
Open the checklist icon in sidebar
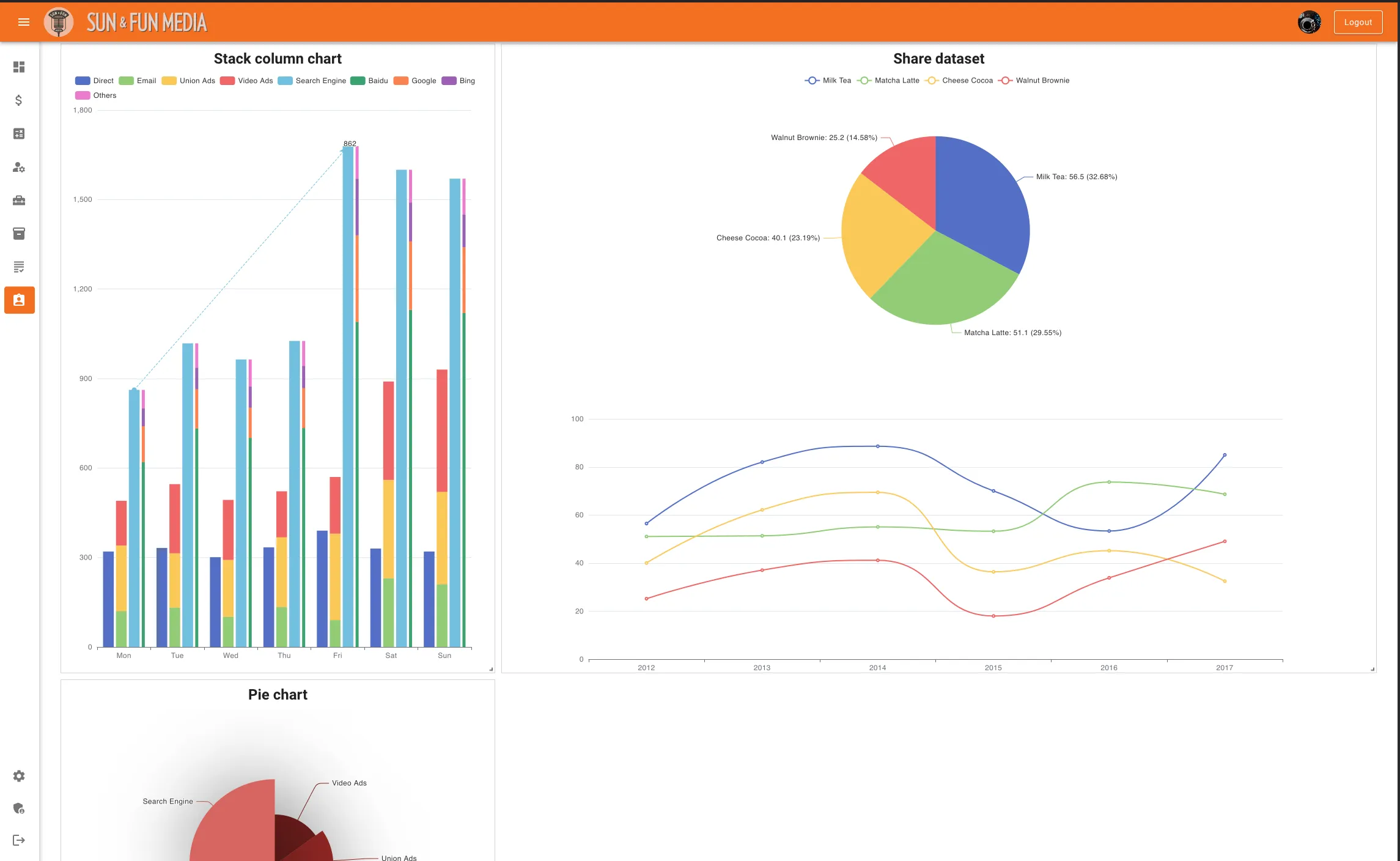point(19,267)
